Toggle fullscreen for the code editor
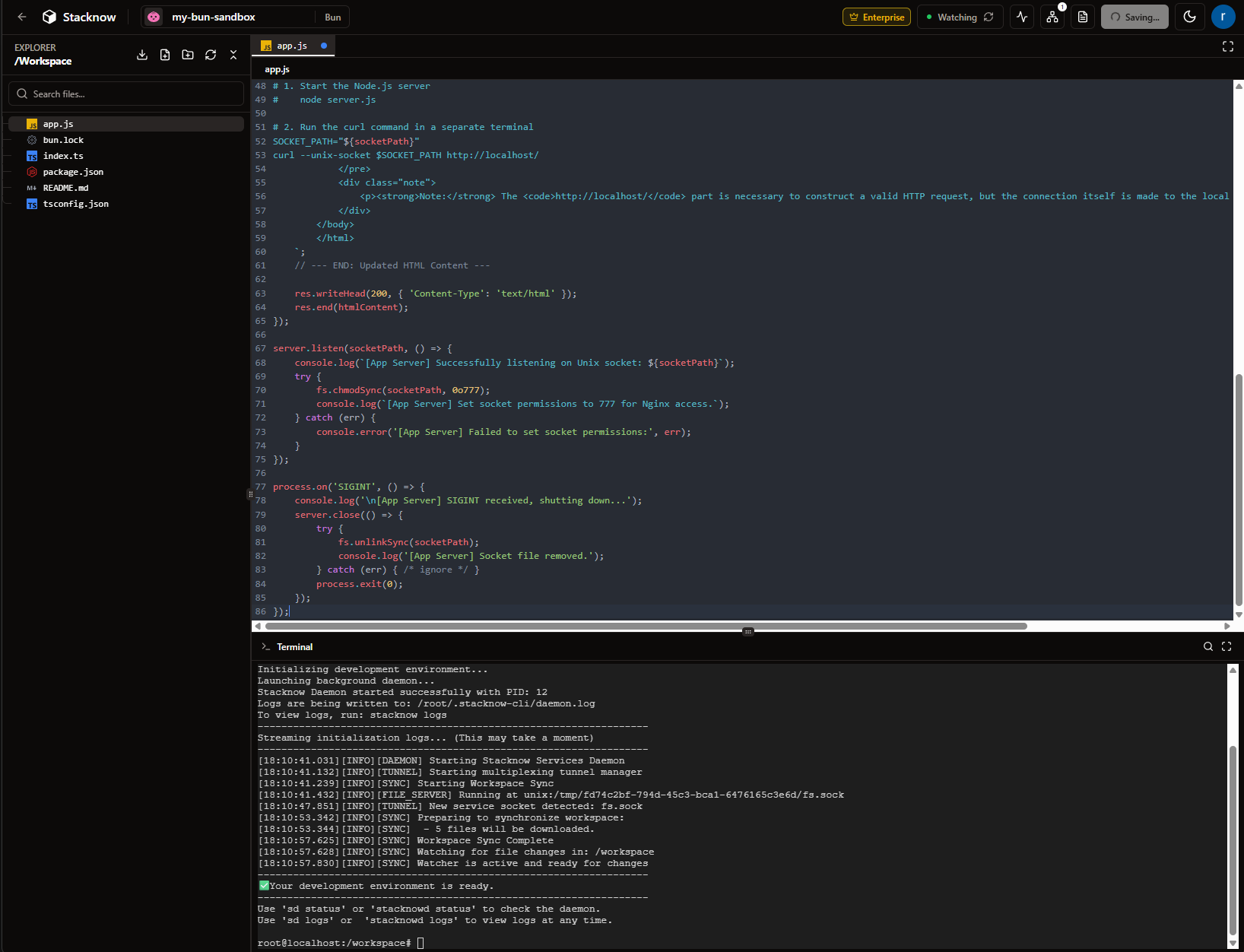This screenshot has width=1244, height=952. pos(1227,46)
